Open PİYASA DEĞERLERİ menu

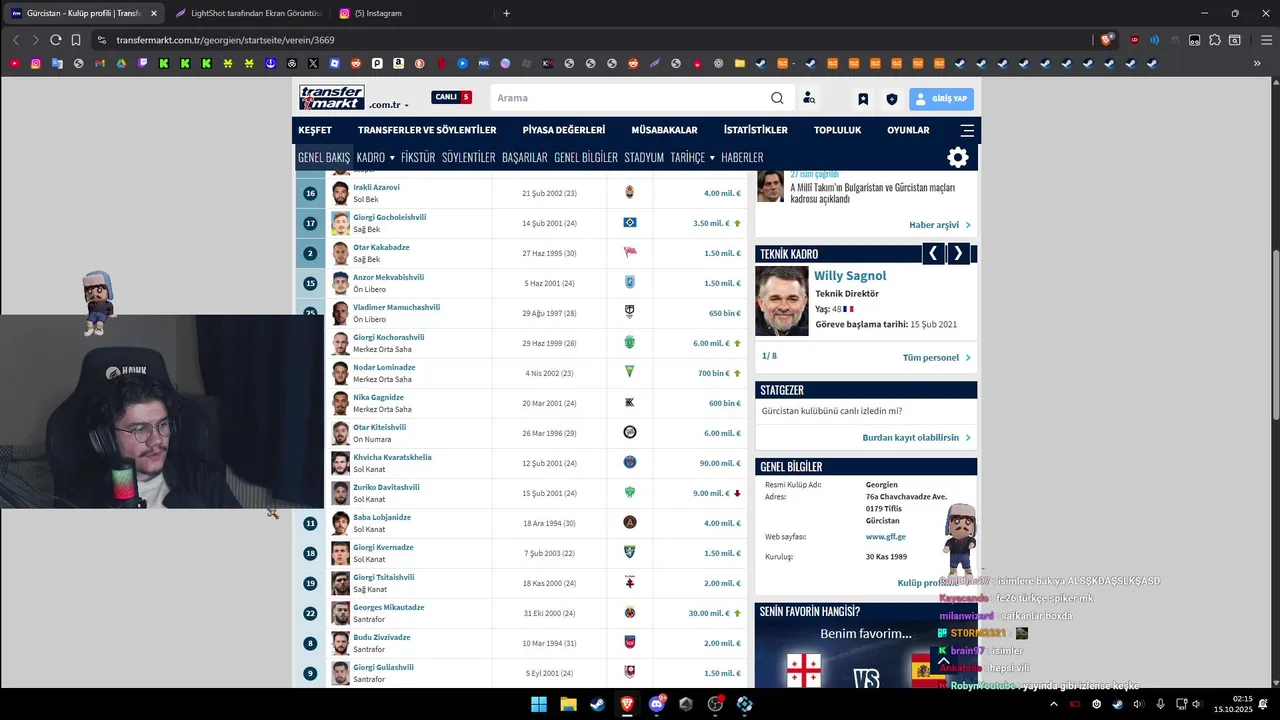[x=564, y=130]
